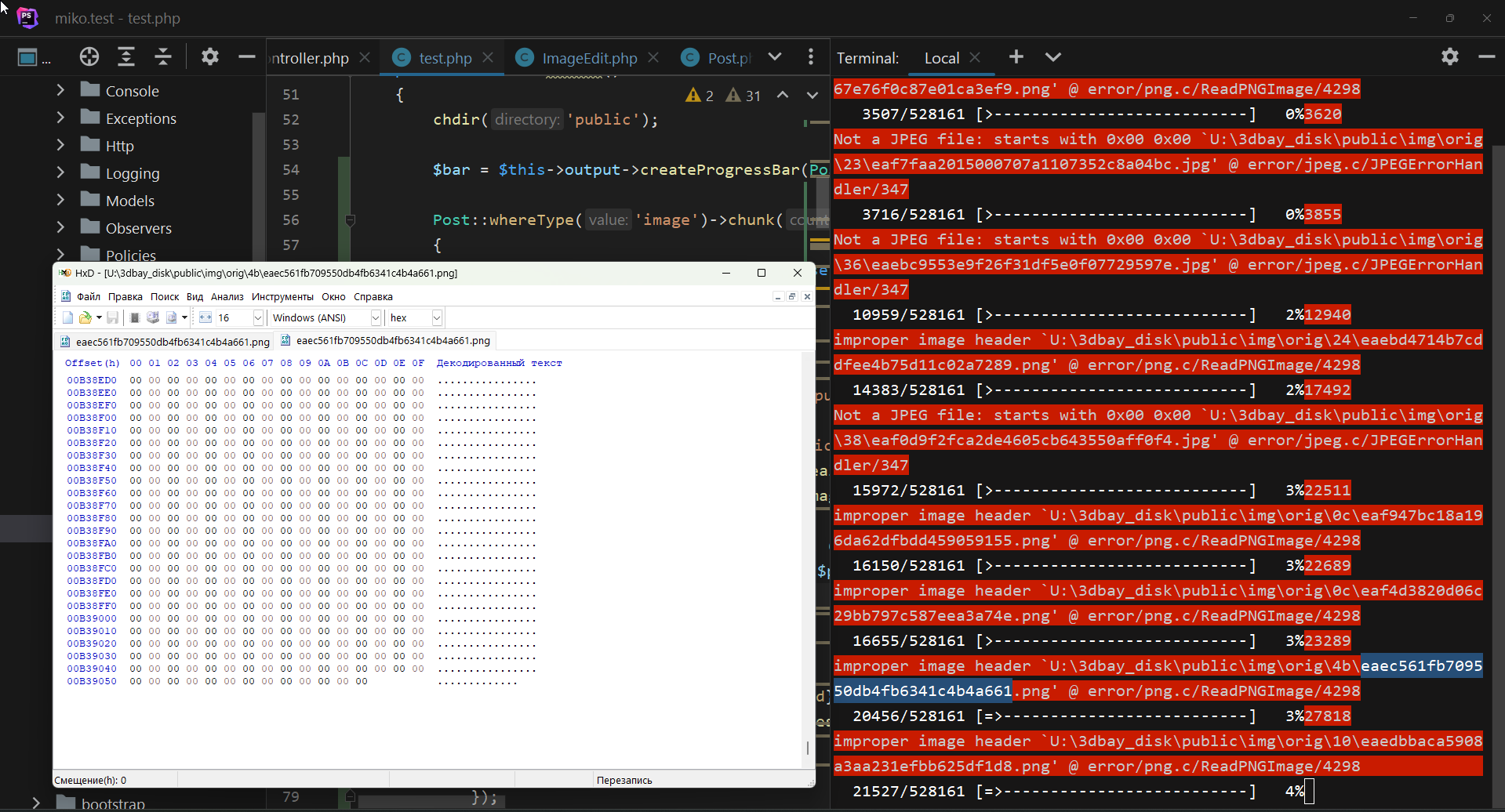The width and height of the screenshot is (1505, 812).
Task: Collapse all project tree nodes
Action: point(163,56)
